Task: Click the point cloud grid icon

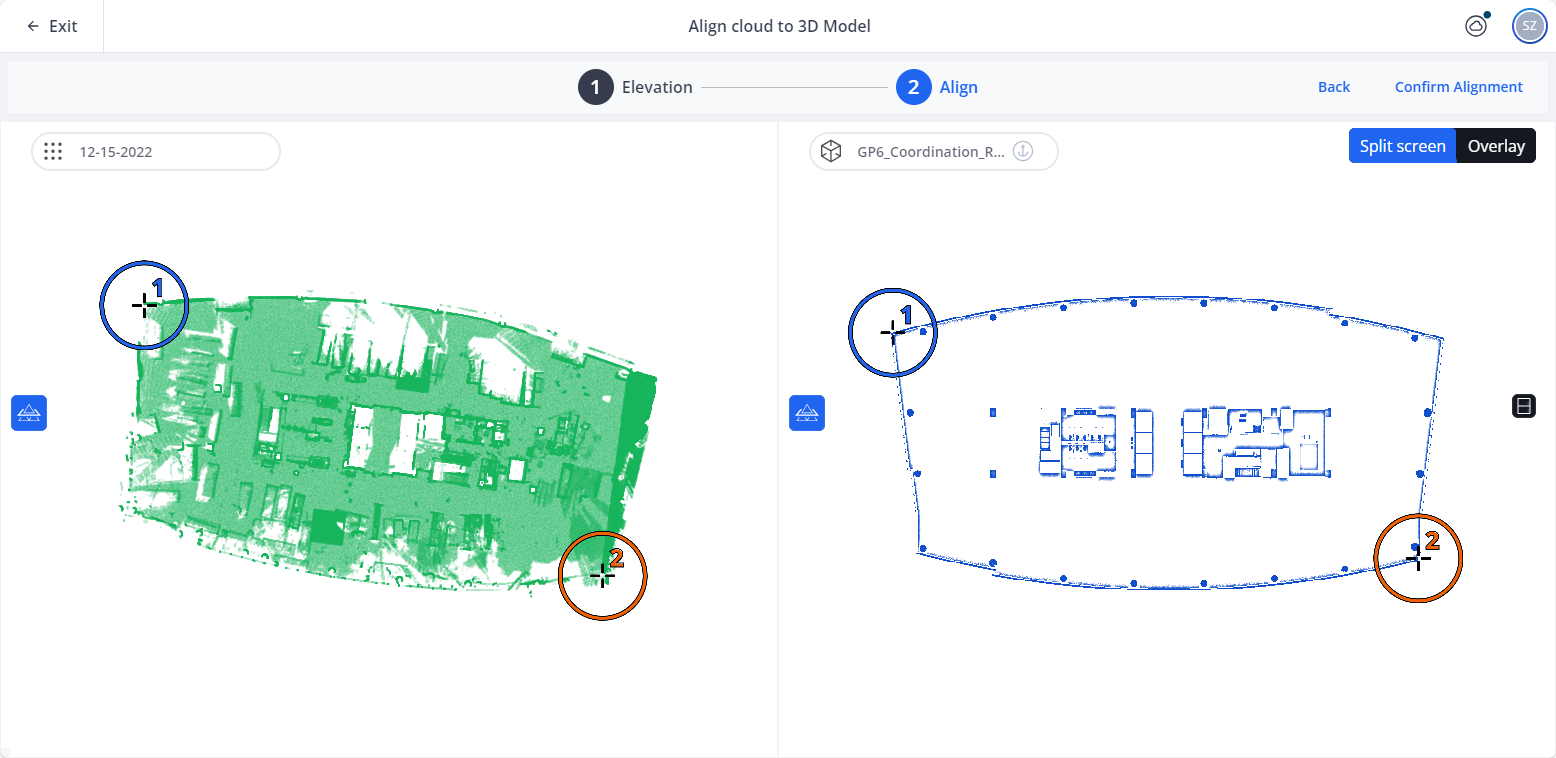Action: point(54,152)
